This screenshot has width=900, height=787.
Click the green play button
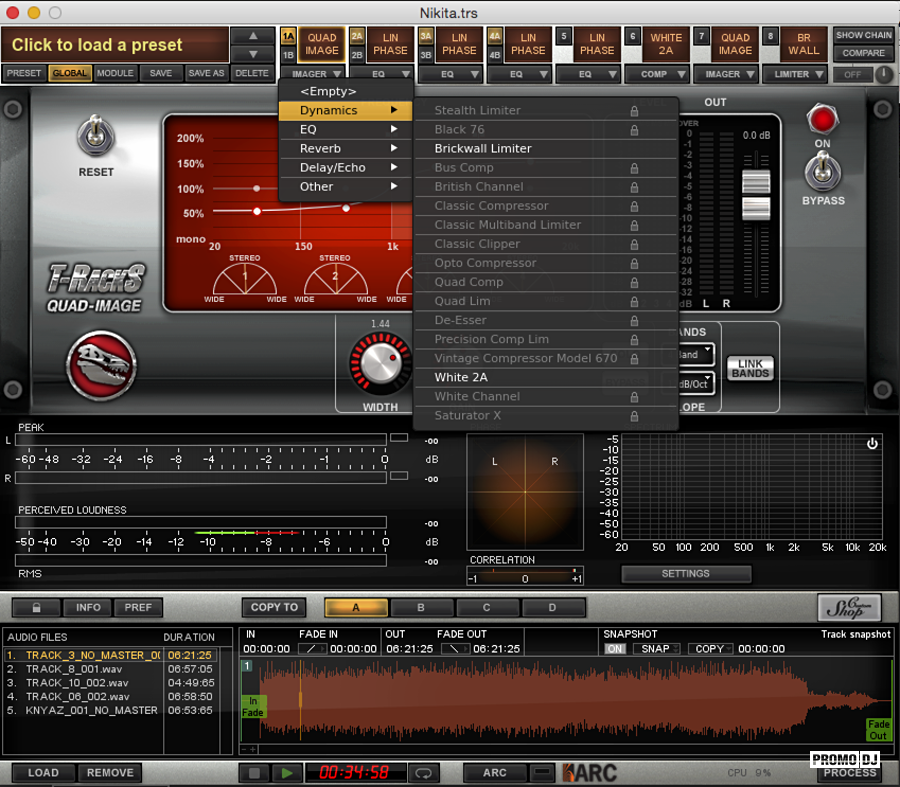(x=287, y=773)
